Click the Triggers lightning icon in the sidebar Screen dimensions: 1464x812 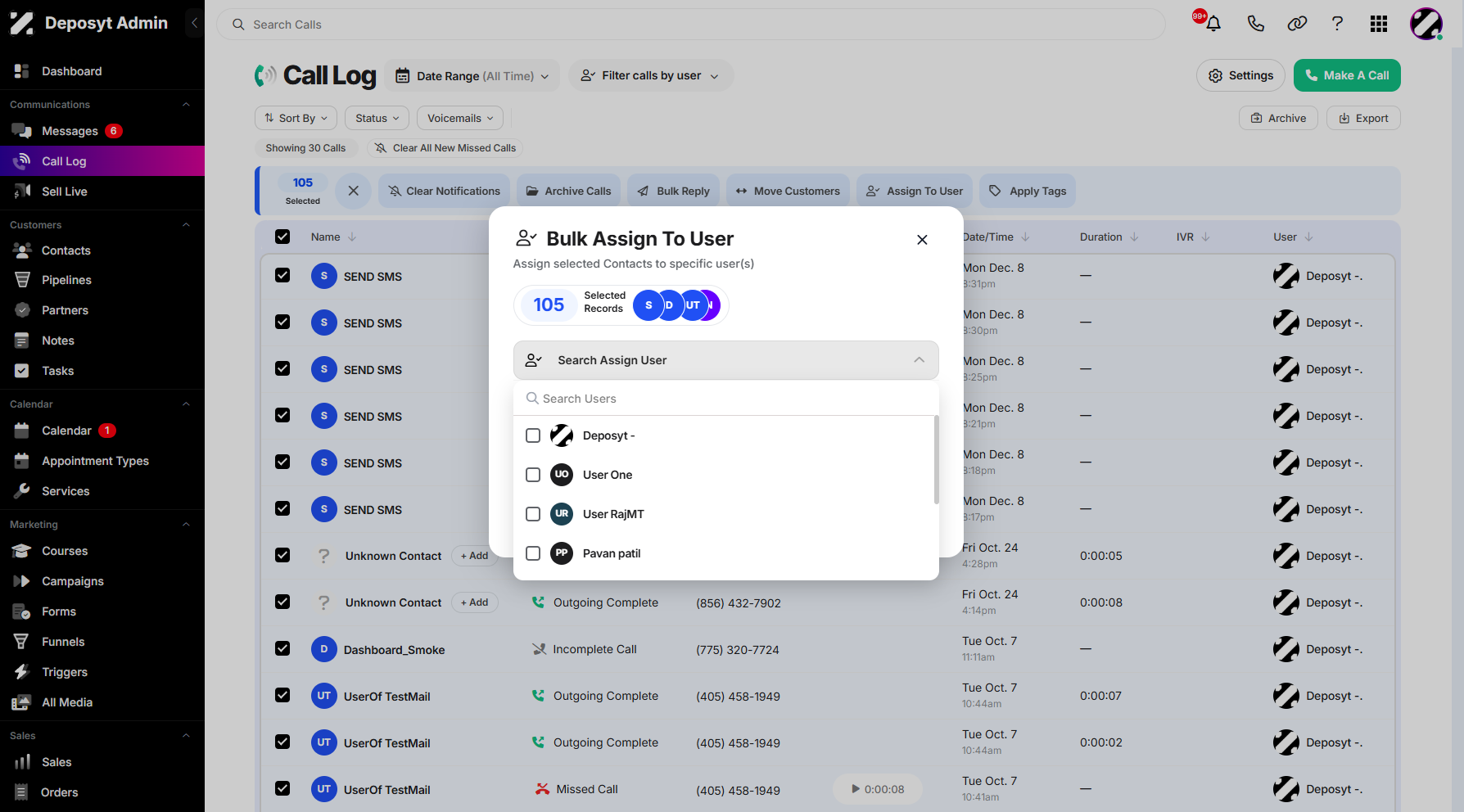pos(22,672)
